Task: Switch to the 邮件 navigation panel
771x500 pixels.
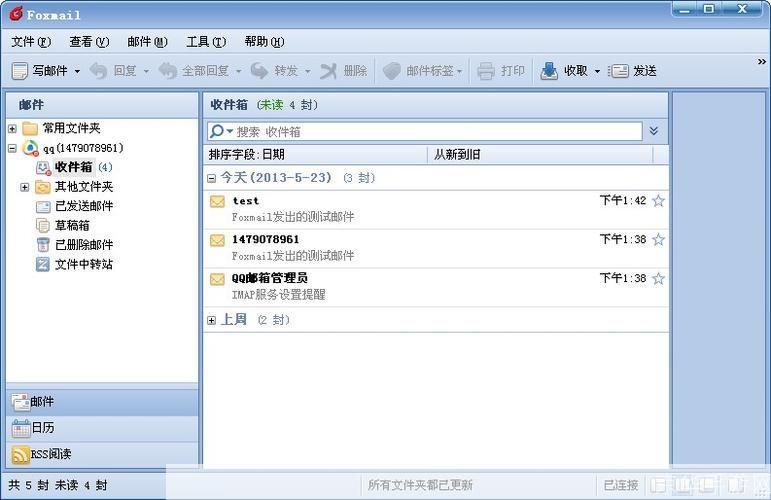Action: coord(102,403)
